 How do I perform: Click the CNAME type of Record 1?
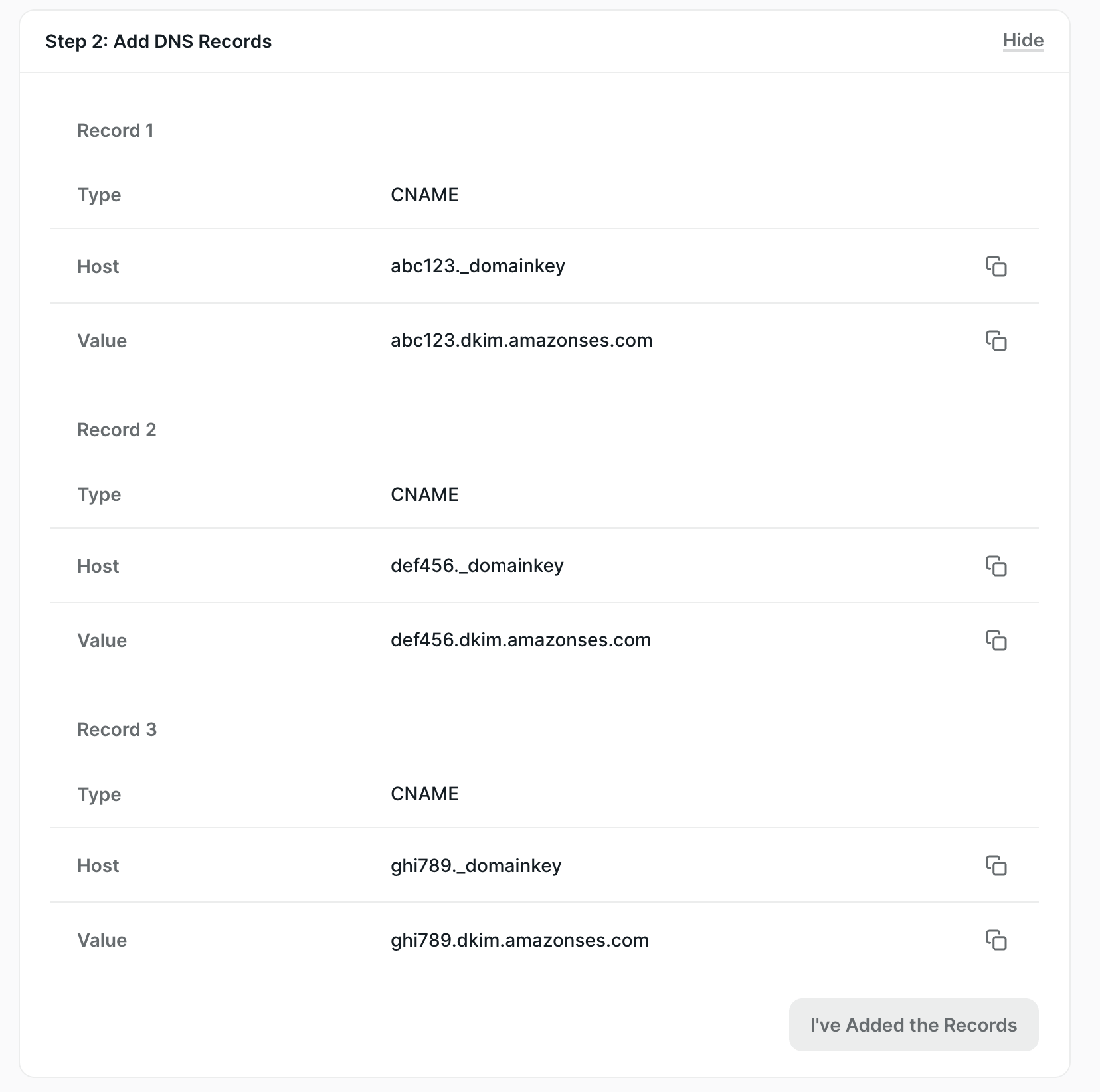click(x=424, y=195)
